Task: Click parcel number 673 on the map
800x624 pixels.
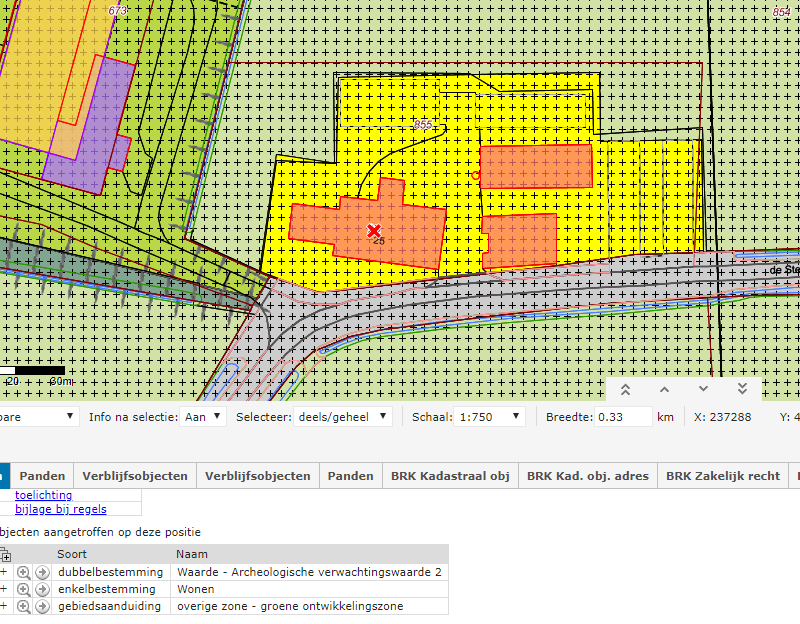Action: (x=118, y=10)
